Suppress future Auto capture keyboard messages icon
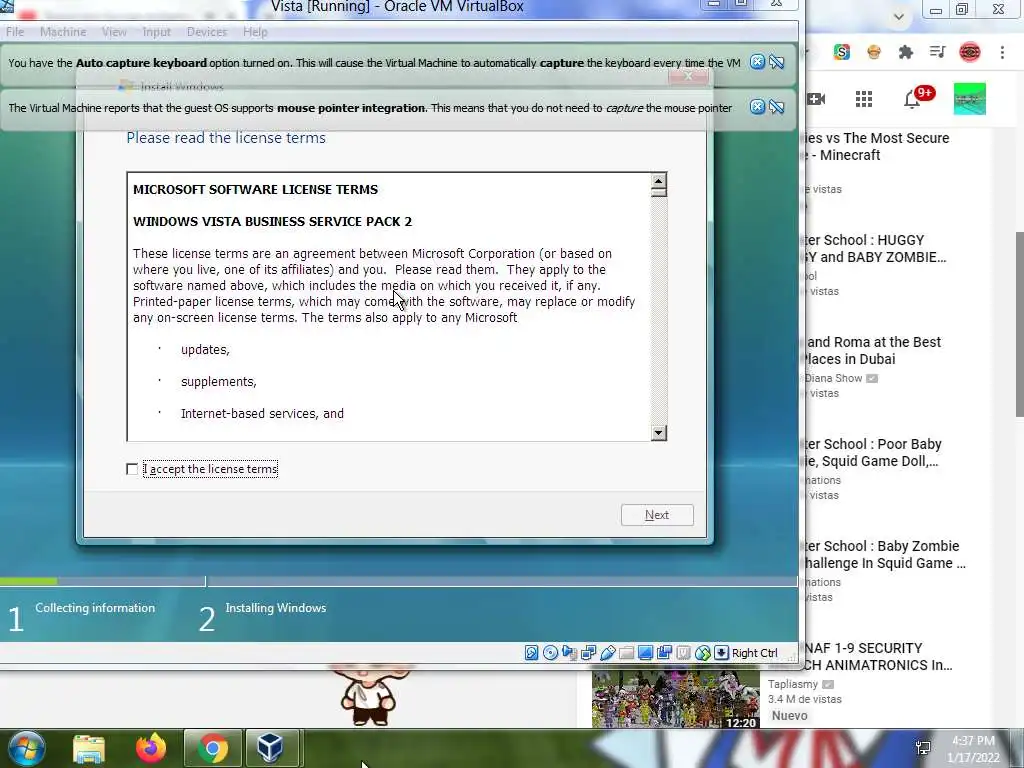1024x768 pixels. tap(776, 62)
